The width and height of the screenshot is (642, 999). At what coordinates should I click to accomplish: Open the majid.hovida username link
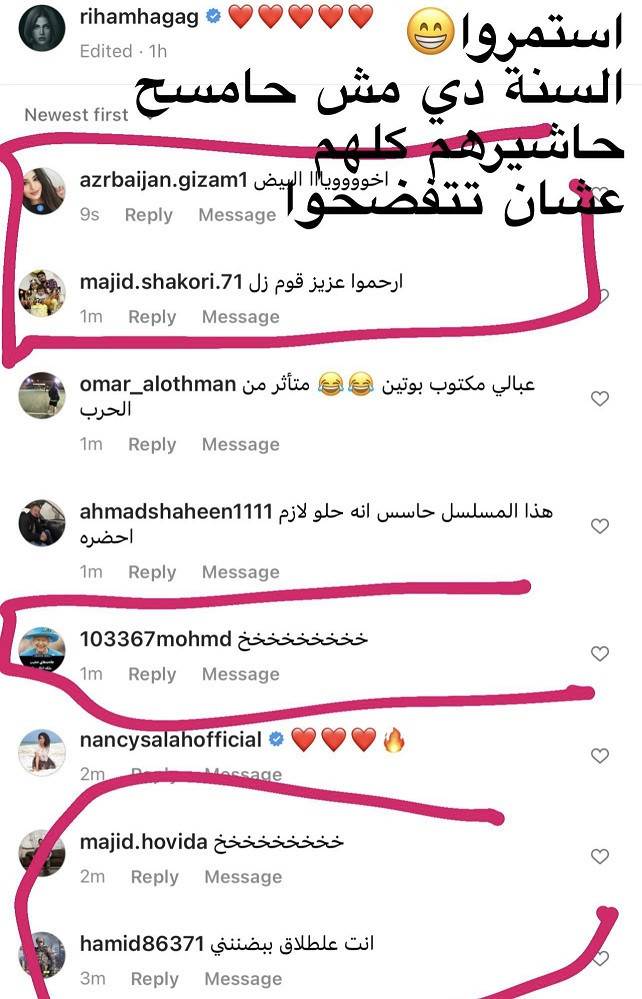(x=144, y=842)
